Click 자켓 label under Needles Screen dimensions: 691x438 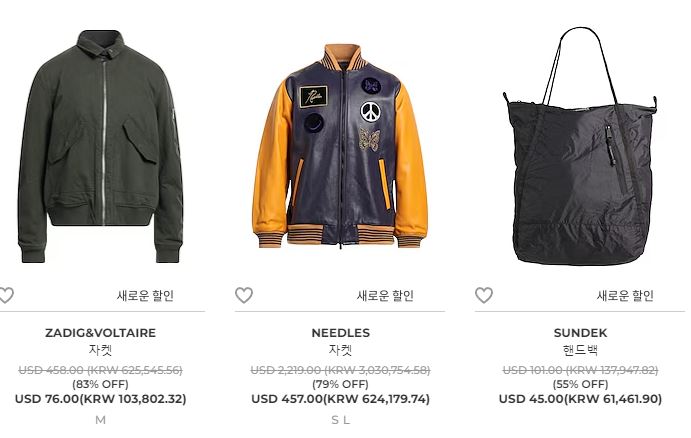tap(340, 350)
